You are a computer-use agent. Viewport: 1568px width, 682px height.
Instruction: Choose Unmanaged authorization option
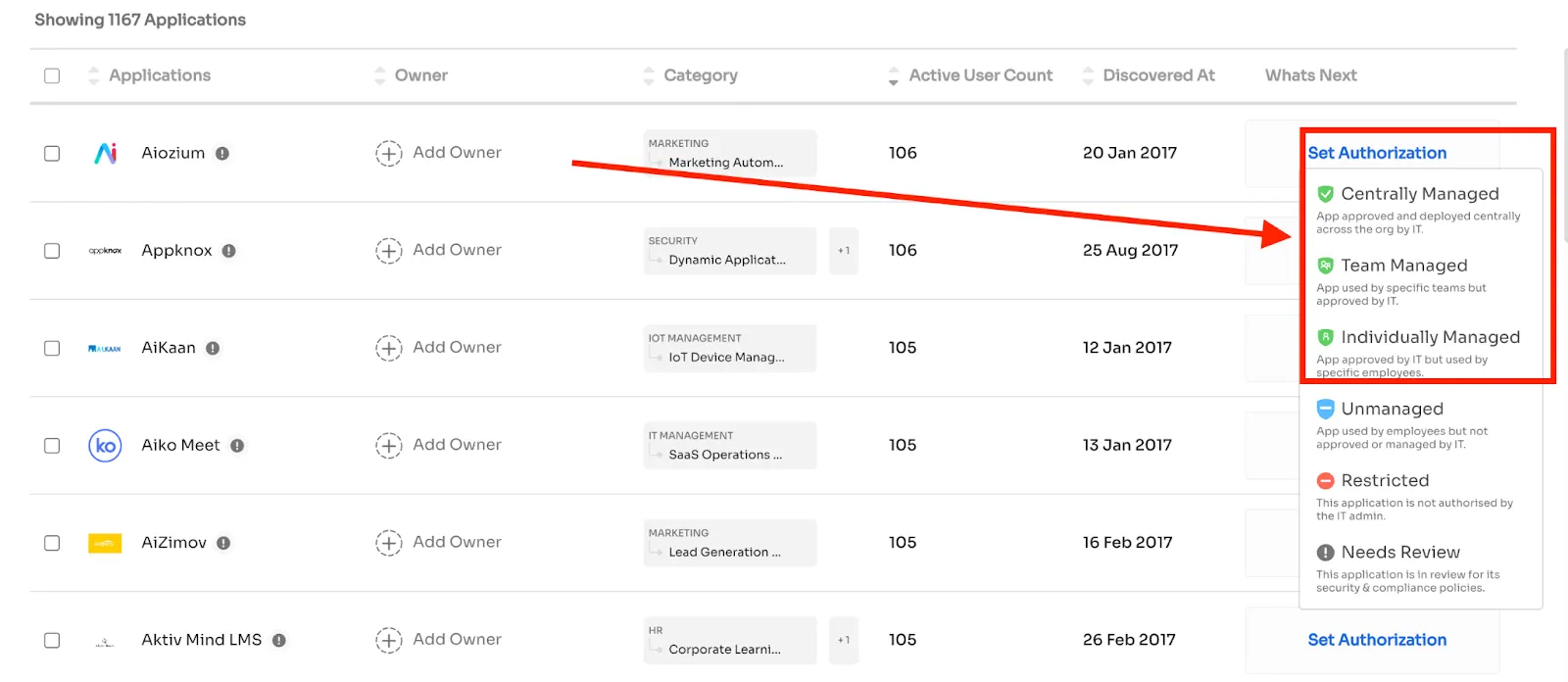[1420, 424]
